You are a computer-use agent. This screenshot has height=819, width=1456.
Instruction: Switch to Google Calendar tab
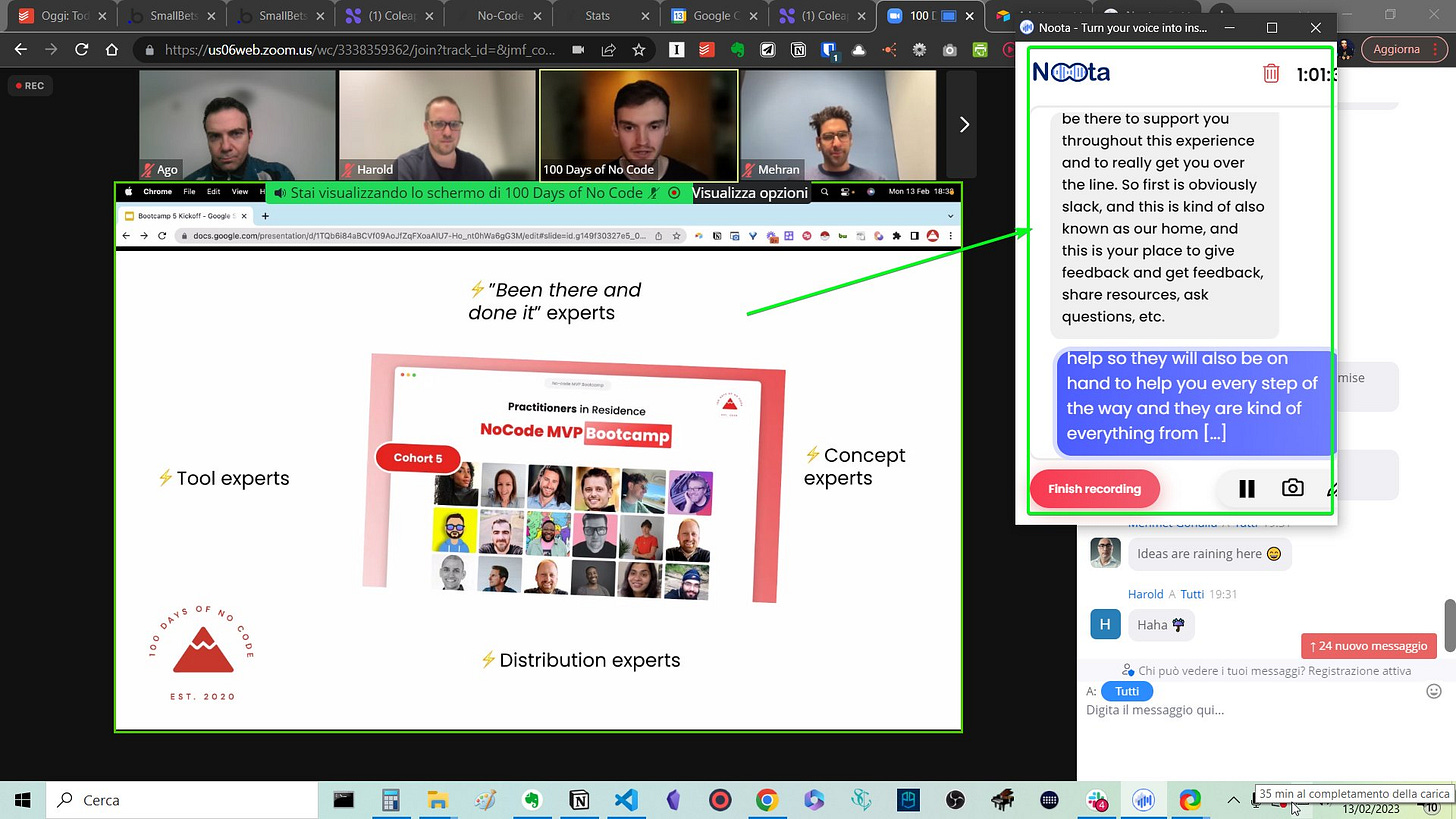point(713,16)
